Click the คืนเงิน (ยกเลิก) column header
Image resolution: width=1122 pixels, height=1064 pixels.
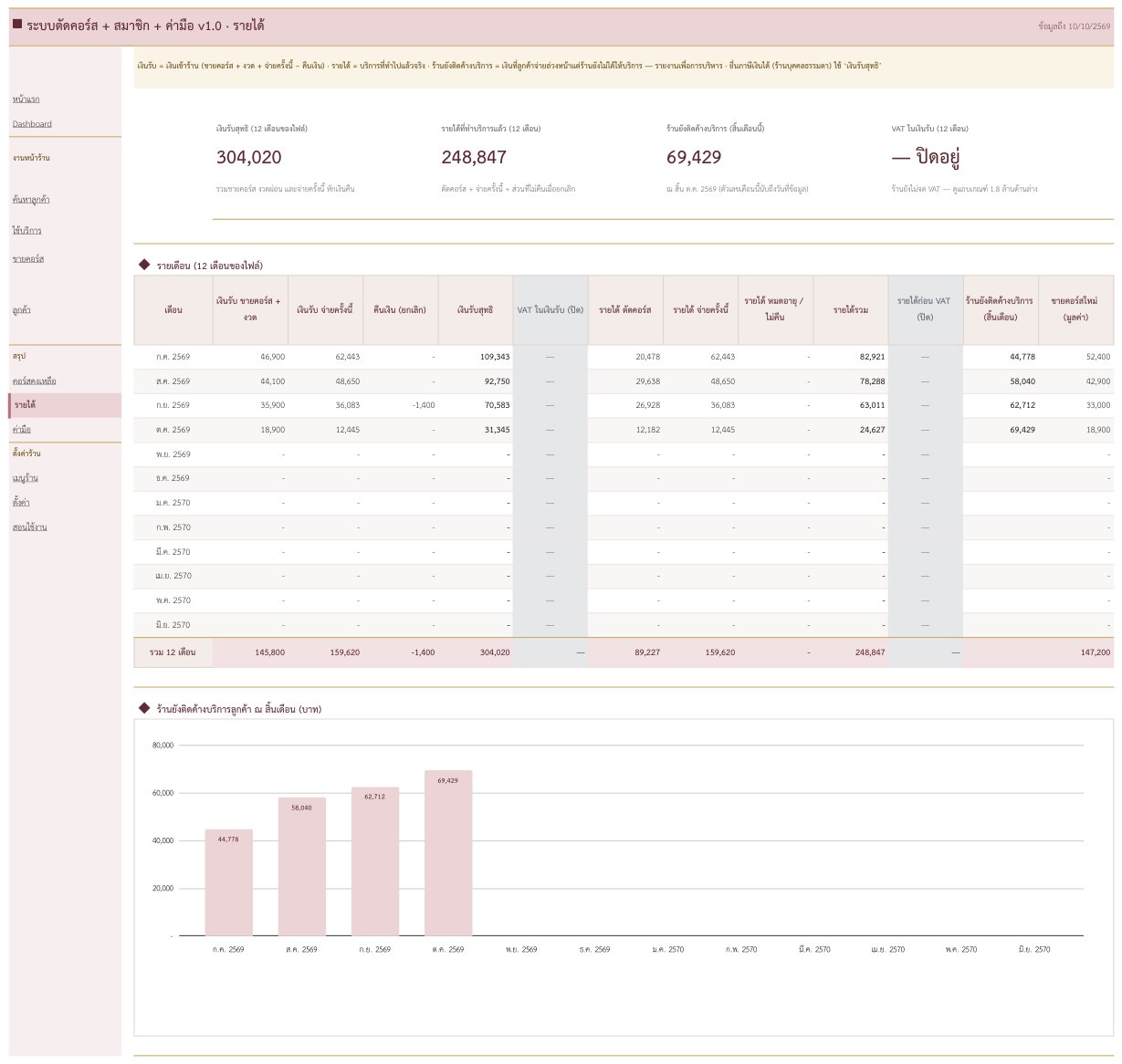(x=400, y=310)
